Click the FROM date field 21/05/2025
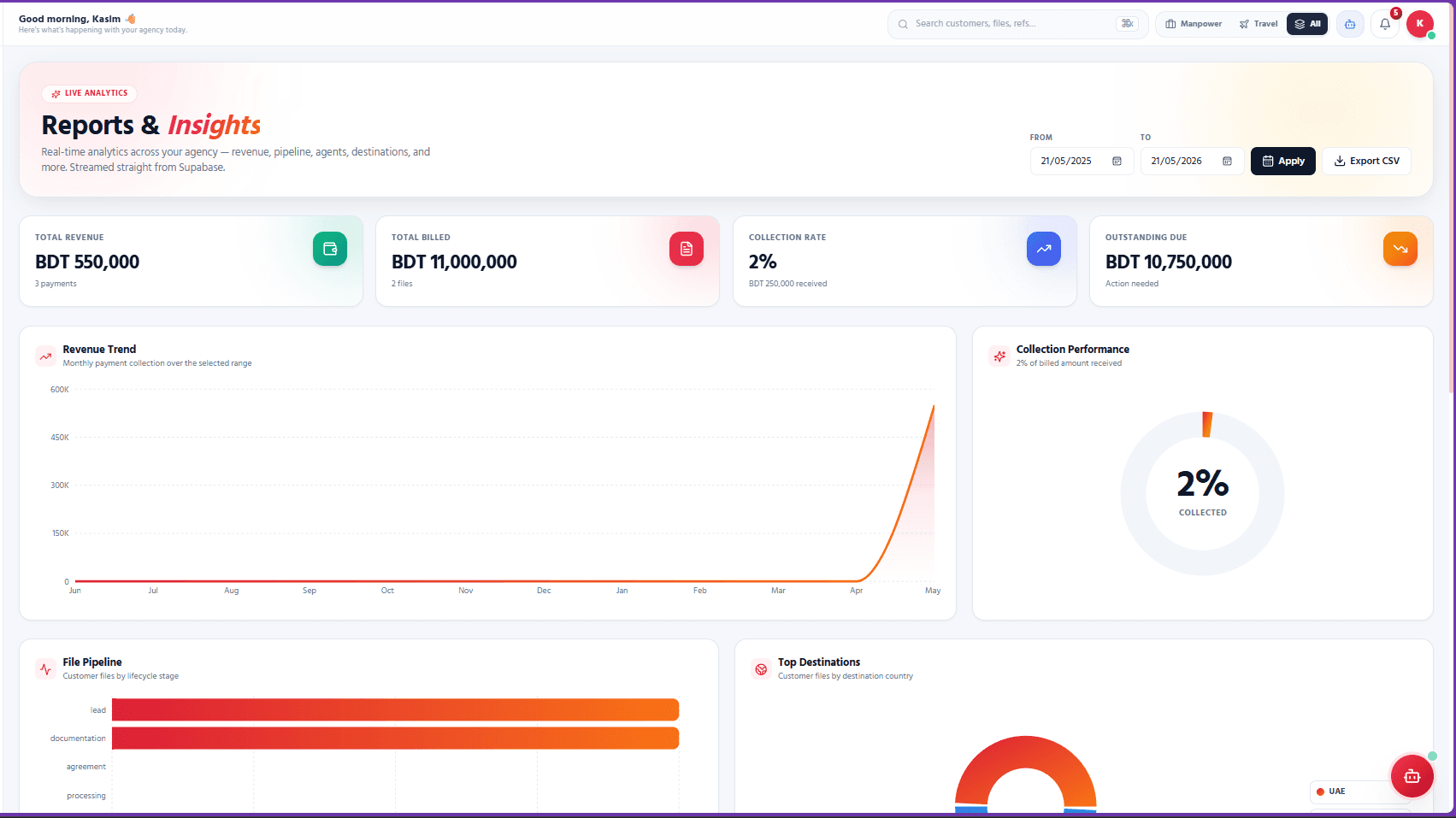 [x=1082, y=161]
